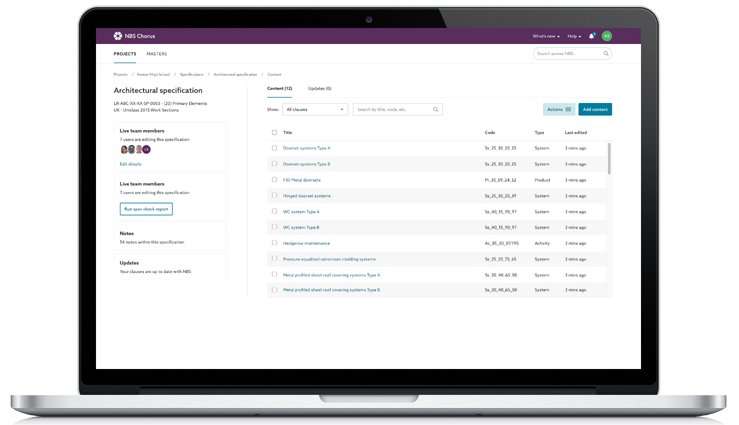Open Doorset systems Type A clause
This screenshot has width=739, height=425.
point(306,148)
